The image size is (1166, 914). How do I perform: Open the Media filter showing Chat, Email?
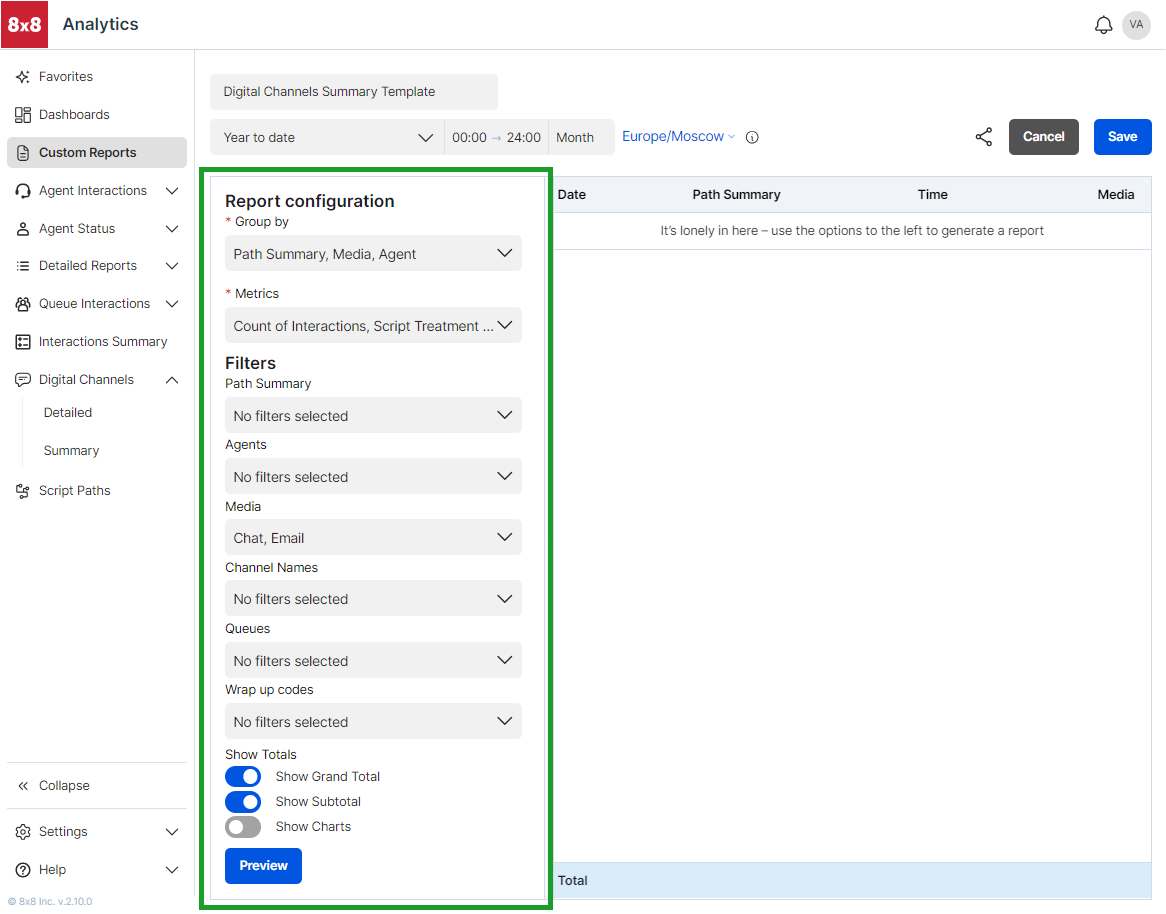click(x=372, y=537)
